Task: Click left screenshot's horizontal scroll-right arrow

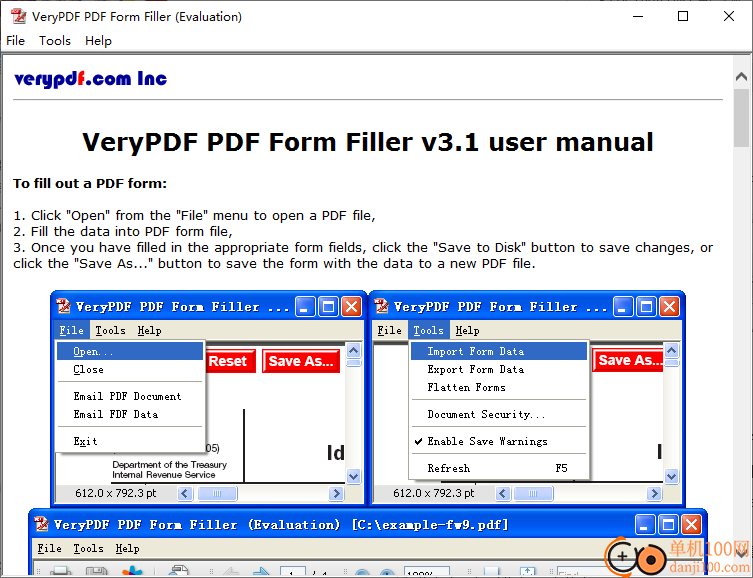Action: (336, 494)
